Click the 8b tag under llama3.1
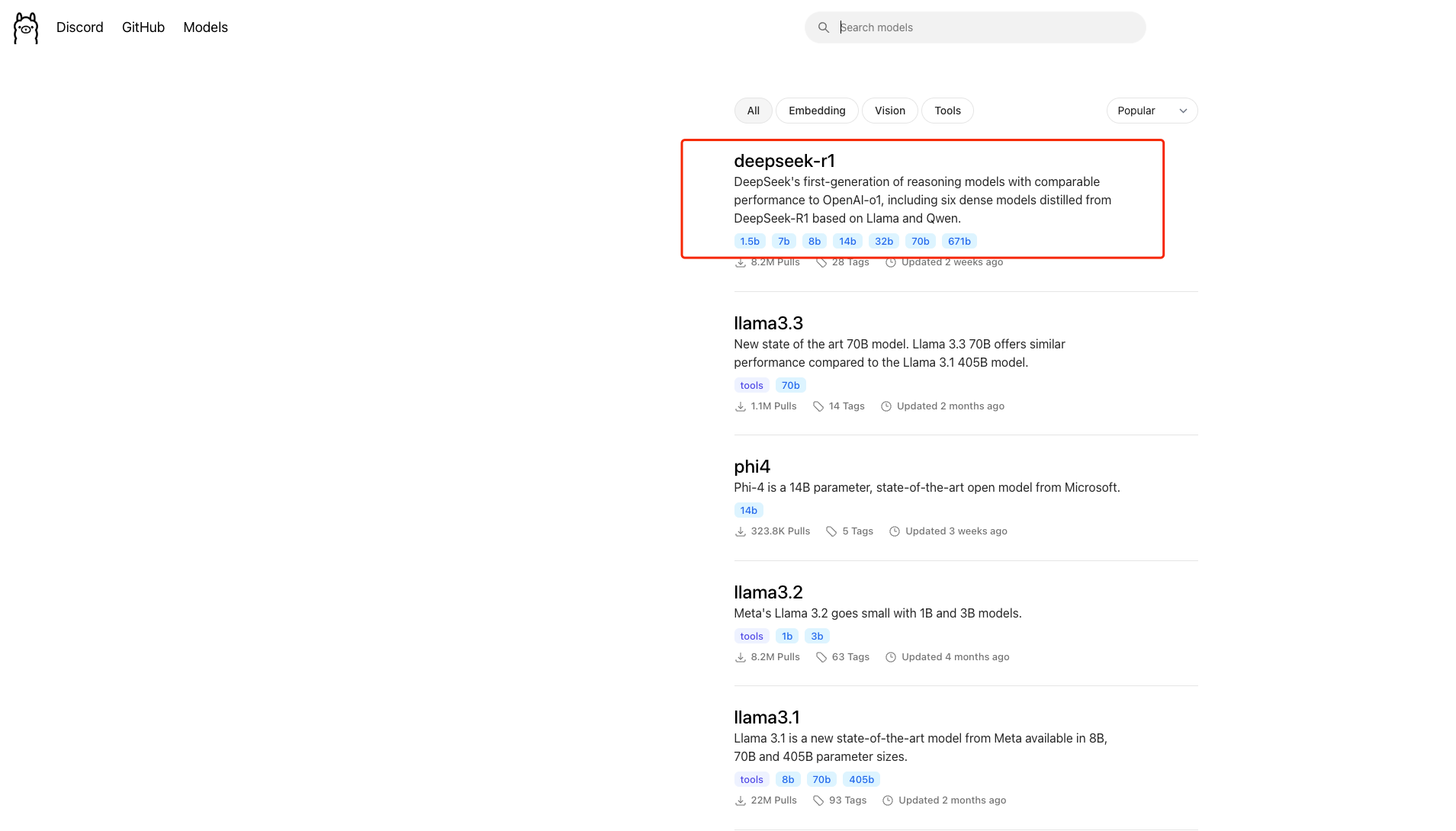Viewport: 1456px width, 831px height. 788,780
